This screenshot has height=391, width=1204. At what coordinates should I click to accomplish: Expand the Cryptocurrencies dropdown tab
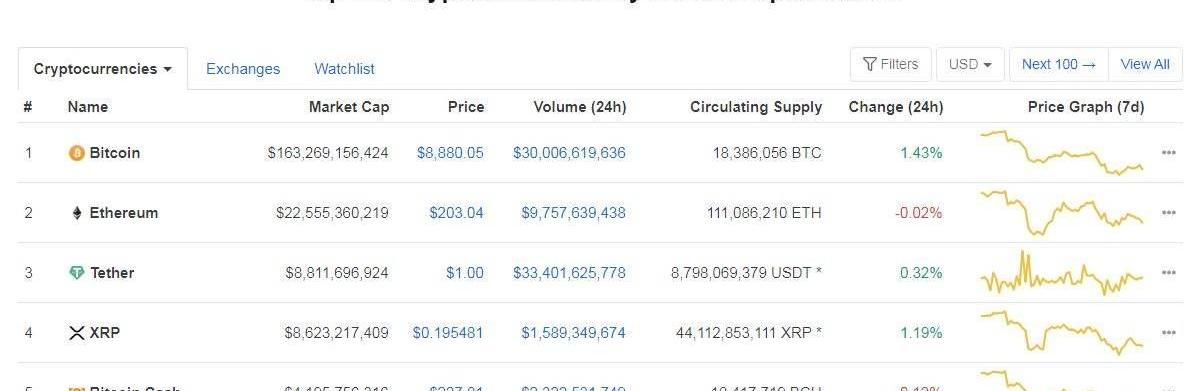(x=103, y=69)
